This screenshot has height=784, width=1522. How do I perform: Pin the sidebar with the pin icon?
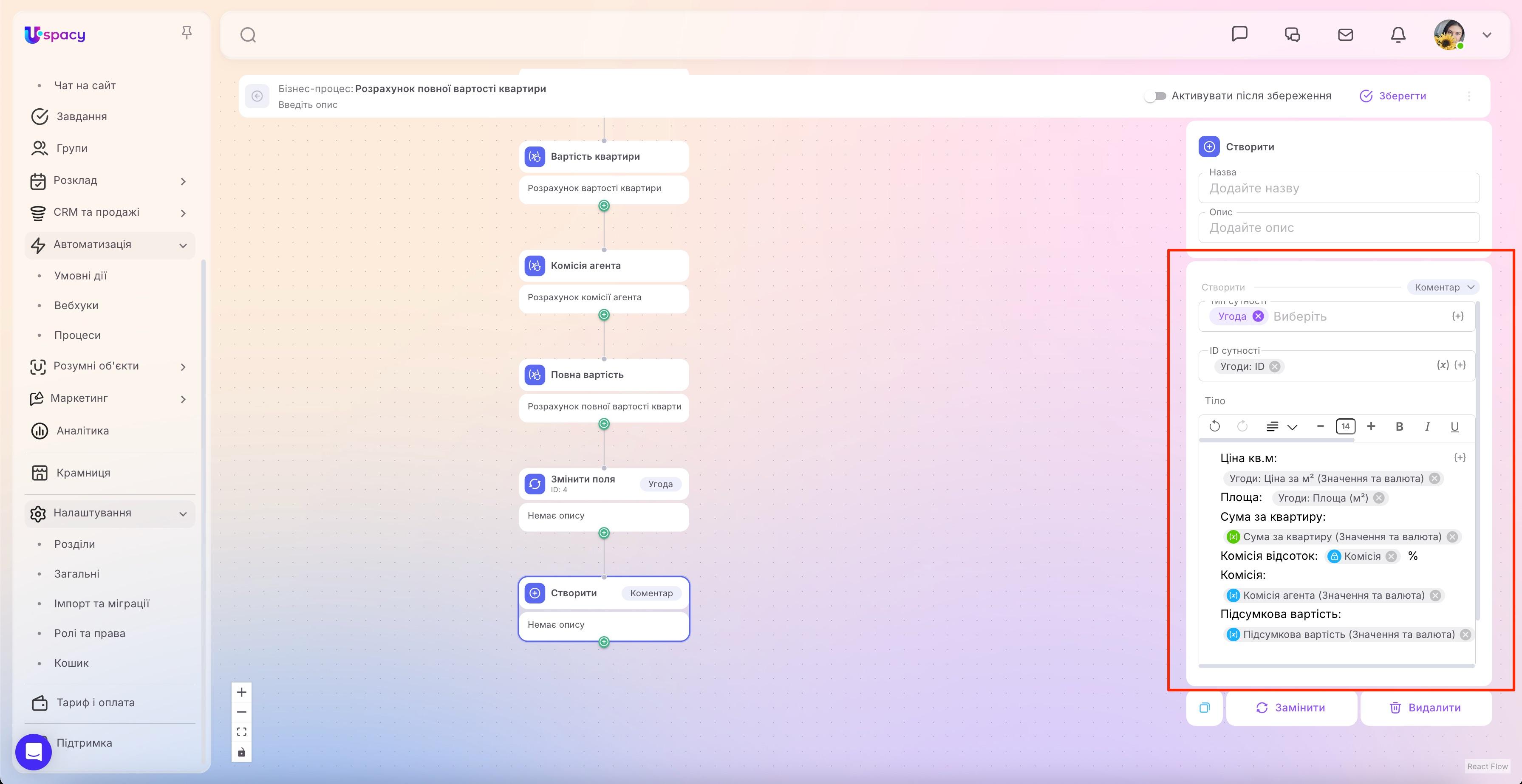click(187, 32)
